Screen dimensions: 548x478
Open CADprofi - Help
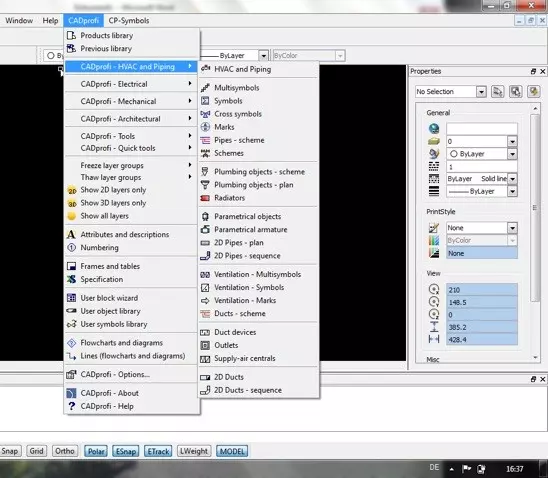[x=107, y=406]
